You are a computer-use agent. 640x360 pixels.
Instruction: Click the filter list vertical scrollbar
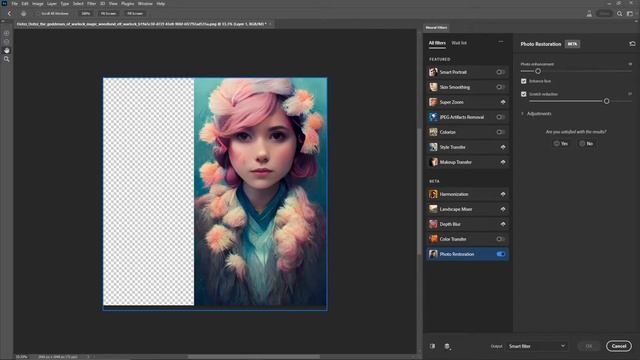[x=420, y=191]
